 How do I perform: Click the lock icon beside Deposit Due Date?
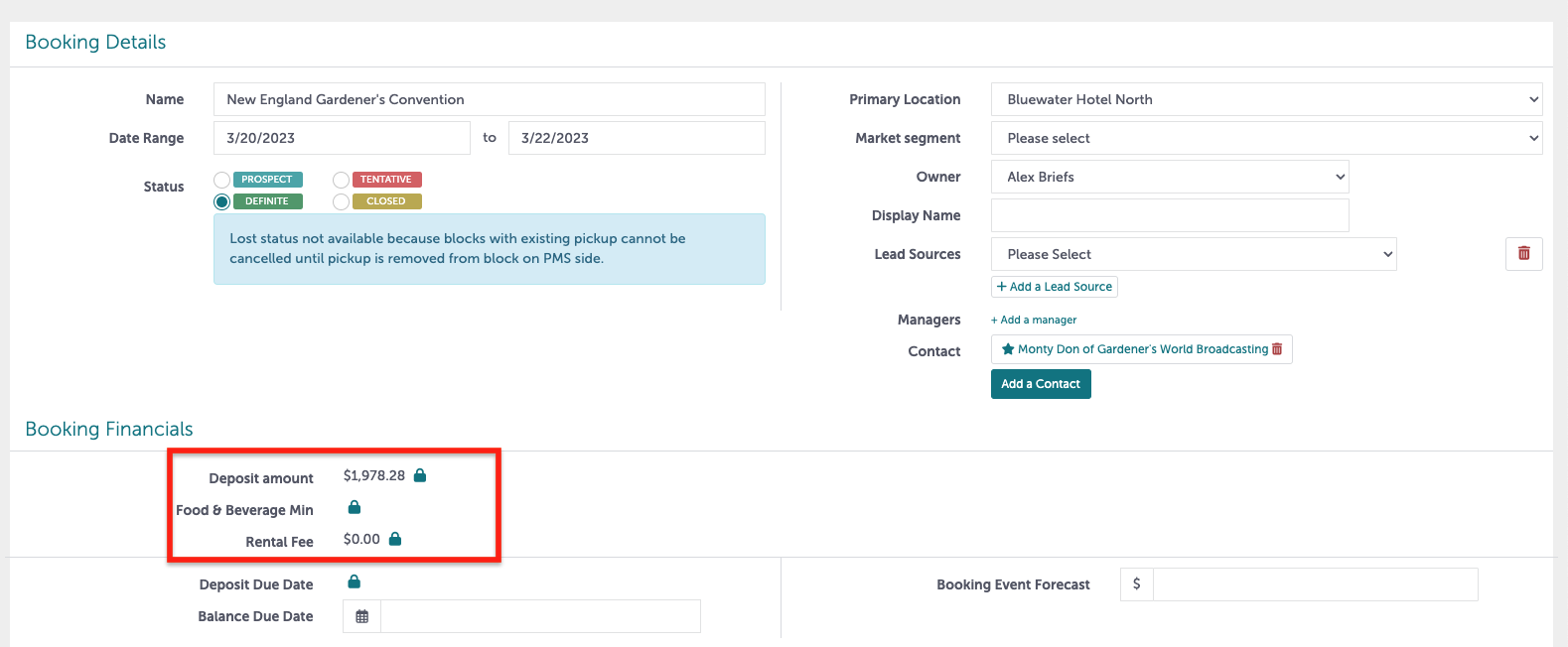click(x=355, y=582)
